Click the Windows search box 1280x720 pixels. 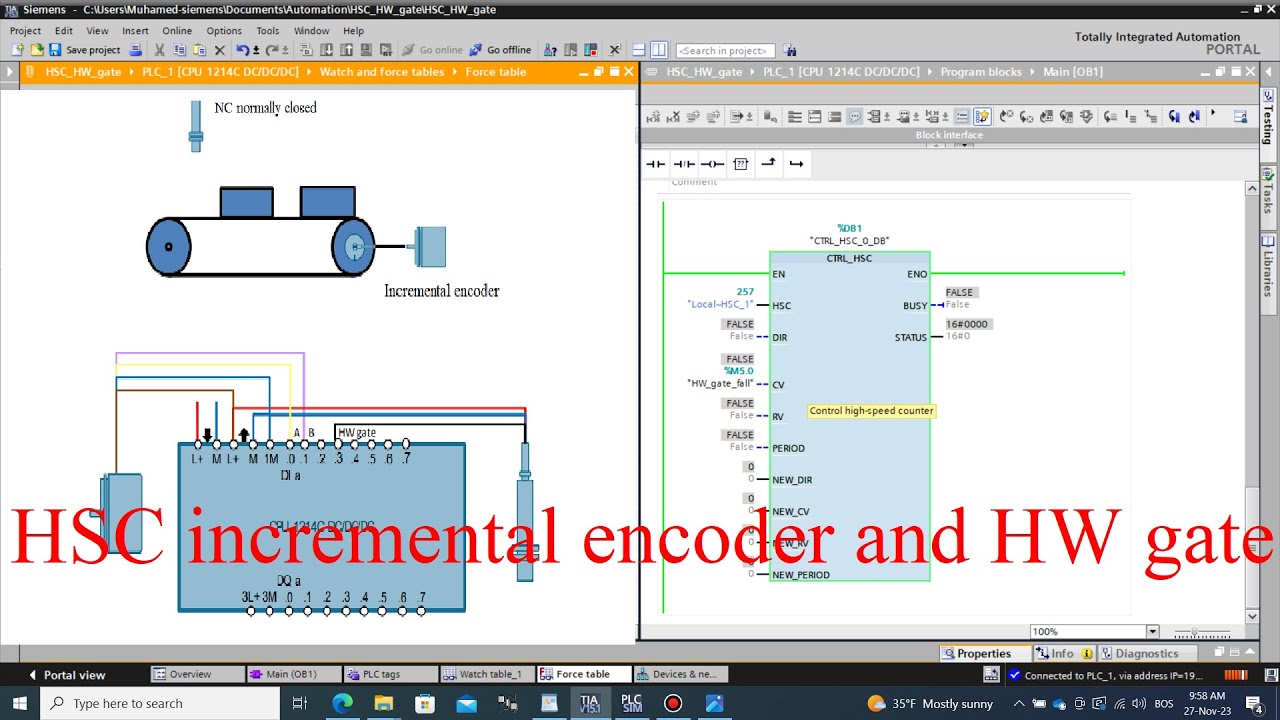tap(160, 703)
